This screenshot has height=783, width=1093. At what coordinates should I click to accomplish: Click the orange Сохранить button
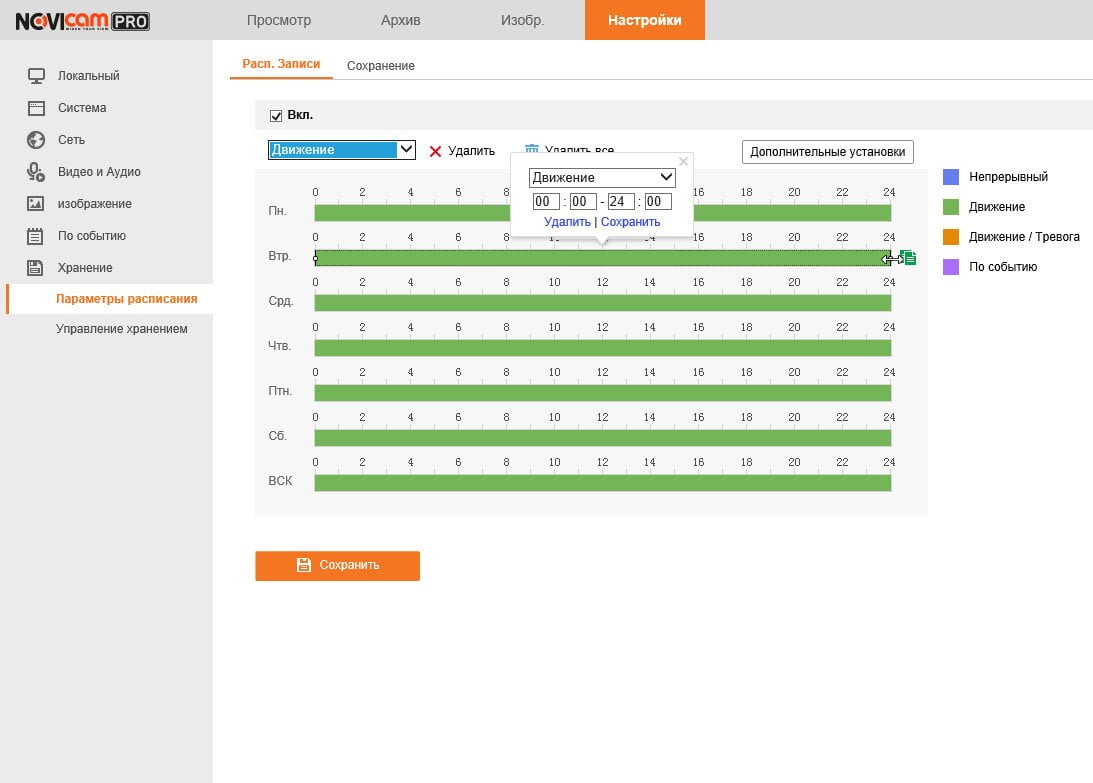pyautogui.click(x=337, y=565)
